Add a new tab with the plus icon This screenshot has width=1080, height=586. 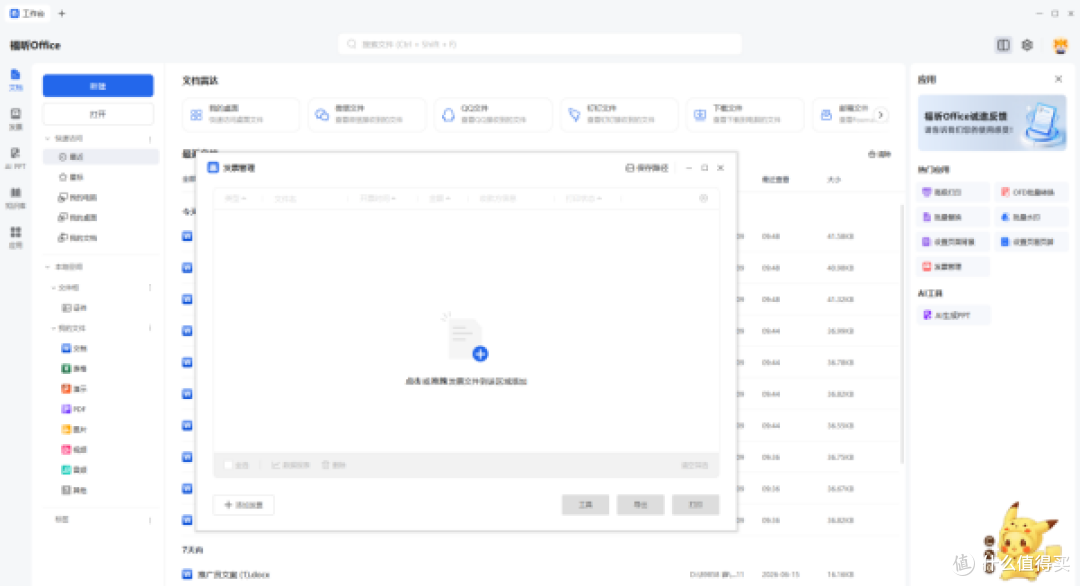click(62, 13)
